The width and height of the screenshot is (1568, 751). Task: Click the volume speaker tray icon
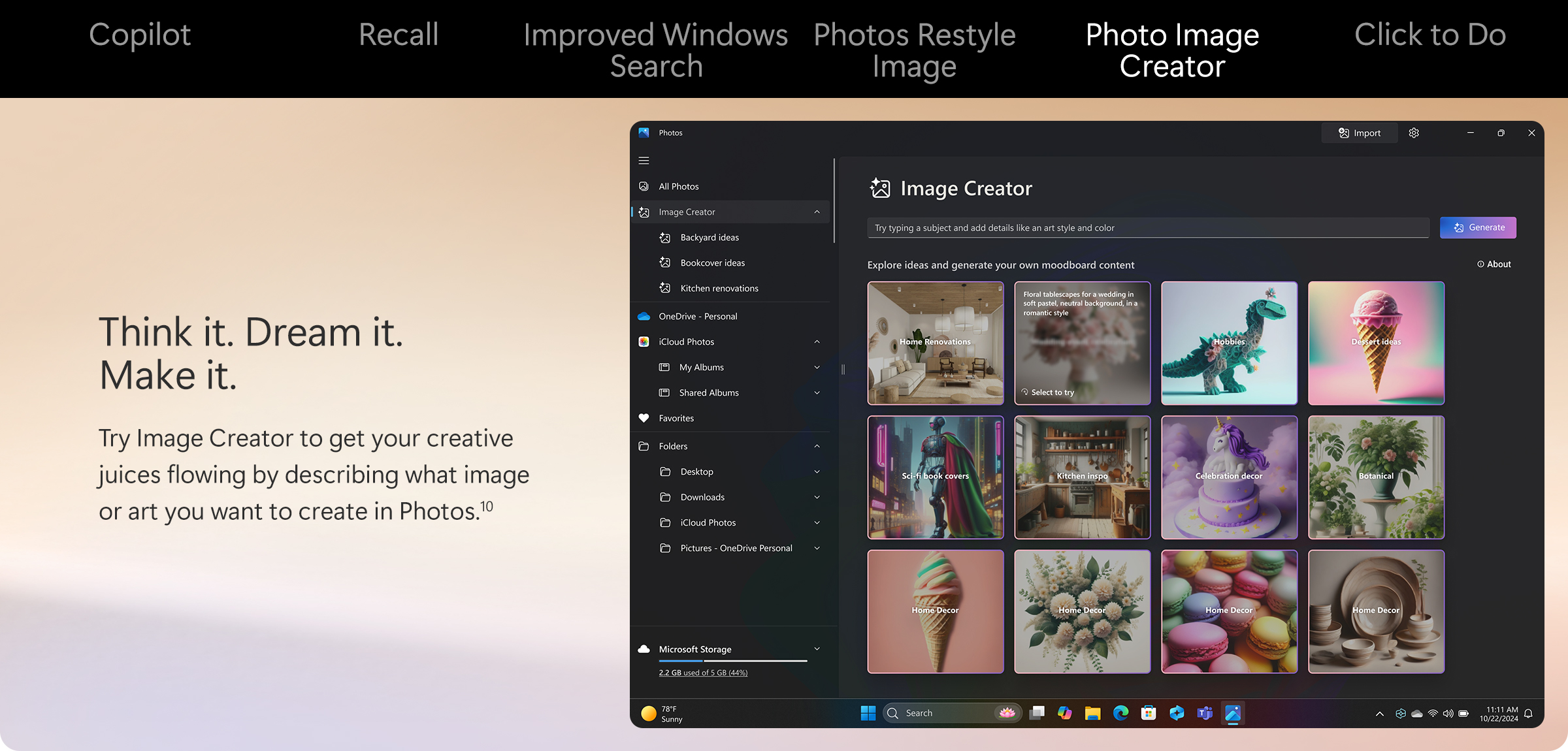pyautogui.click(x=1448, y=714)
